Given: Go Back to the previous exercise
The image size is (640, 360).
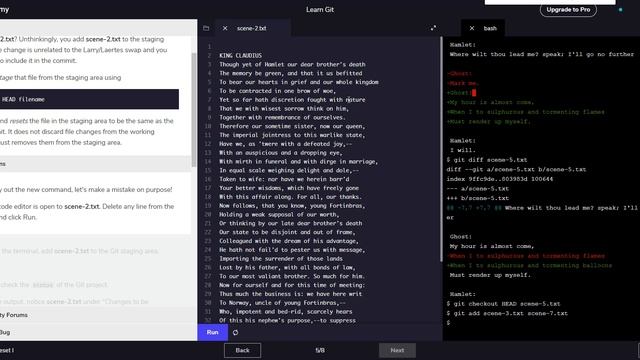Looking at the screenshot, I should (x=242, y=350).
